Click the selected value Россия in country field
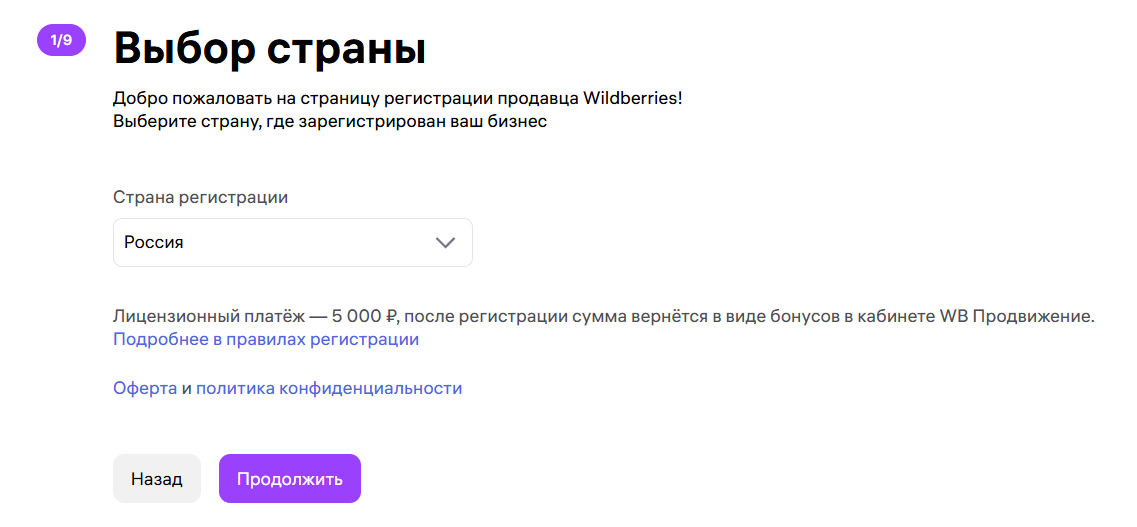The image size is (1137, 527). (154, 243)
